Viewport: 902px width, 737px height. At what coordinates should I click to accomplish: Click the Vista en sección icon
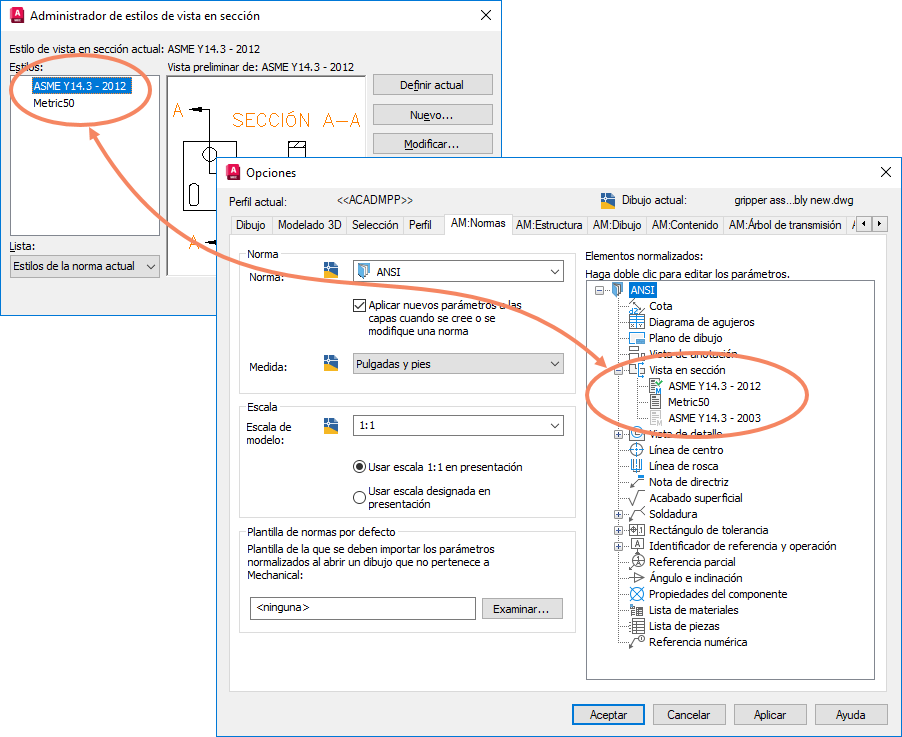[636, 370]
